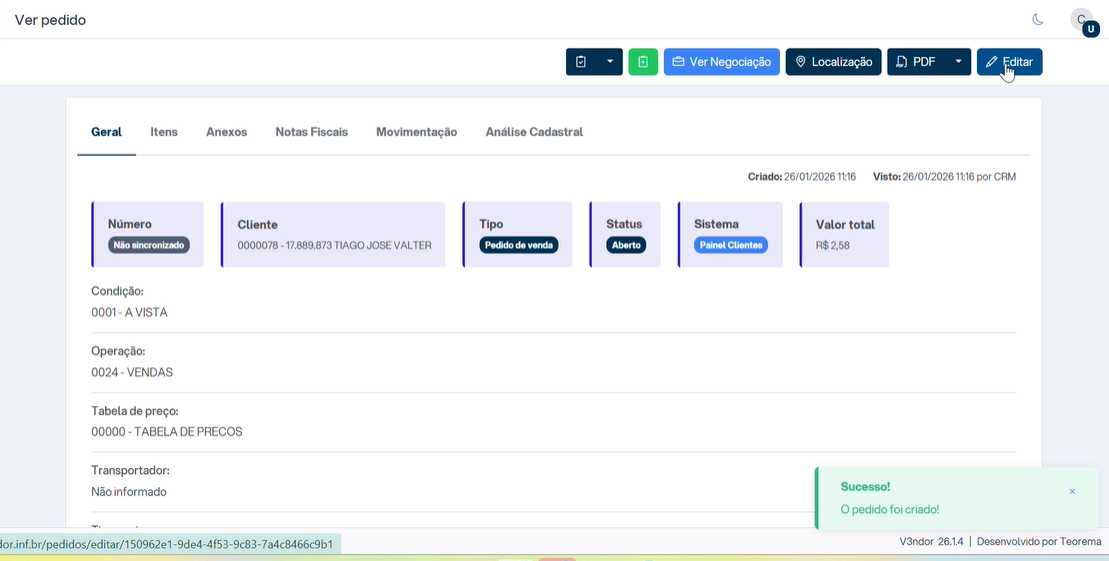Select the Geral tab
Viewport: 1109px width, 561px height.
(106, 132)
